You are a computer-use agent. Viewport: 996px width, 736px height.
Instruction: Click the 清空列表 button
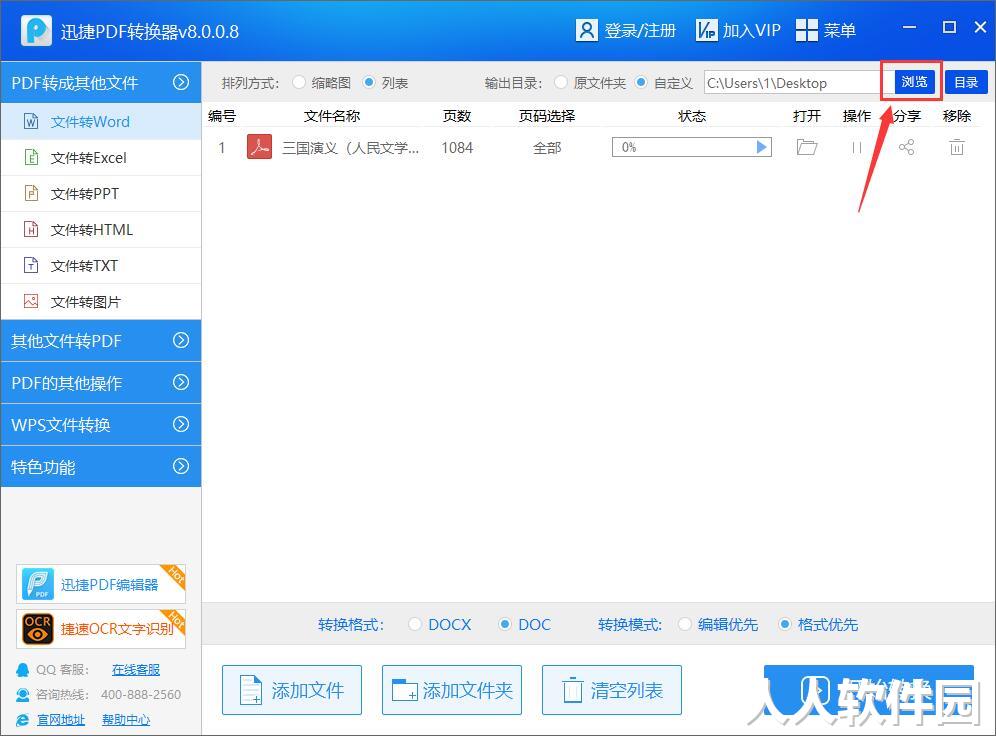pyautogui.click(x=612, y=690)
